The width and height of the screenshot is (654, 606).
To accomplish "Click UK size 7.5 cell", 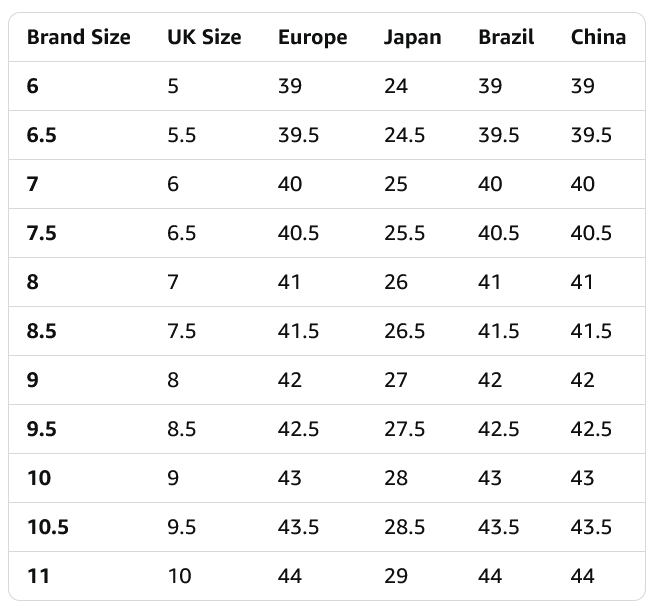I will pyautogui.click(x=181, y=331).
